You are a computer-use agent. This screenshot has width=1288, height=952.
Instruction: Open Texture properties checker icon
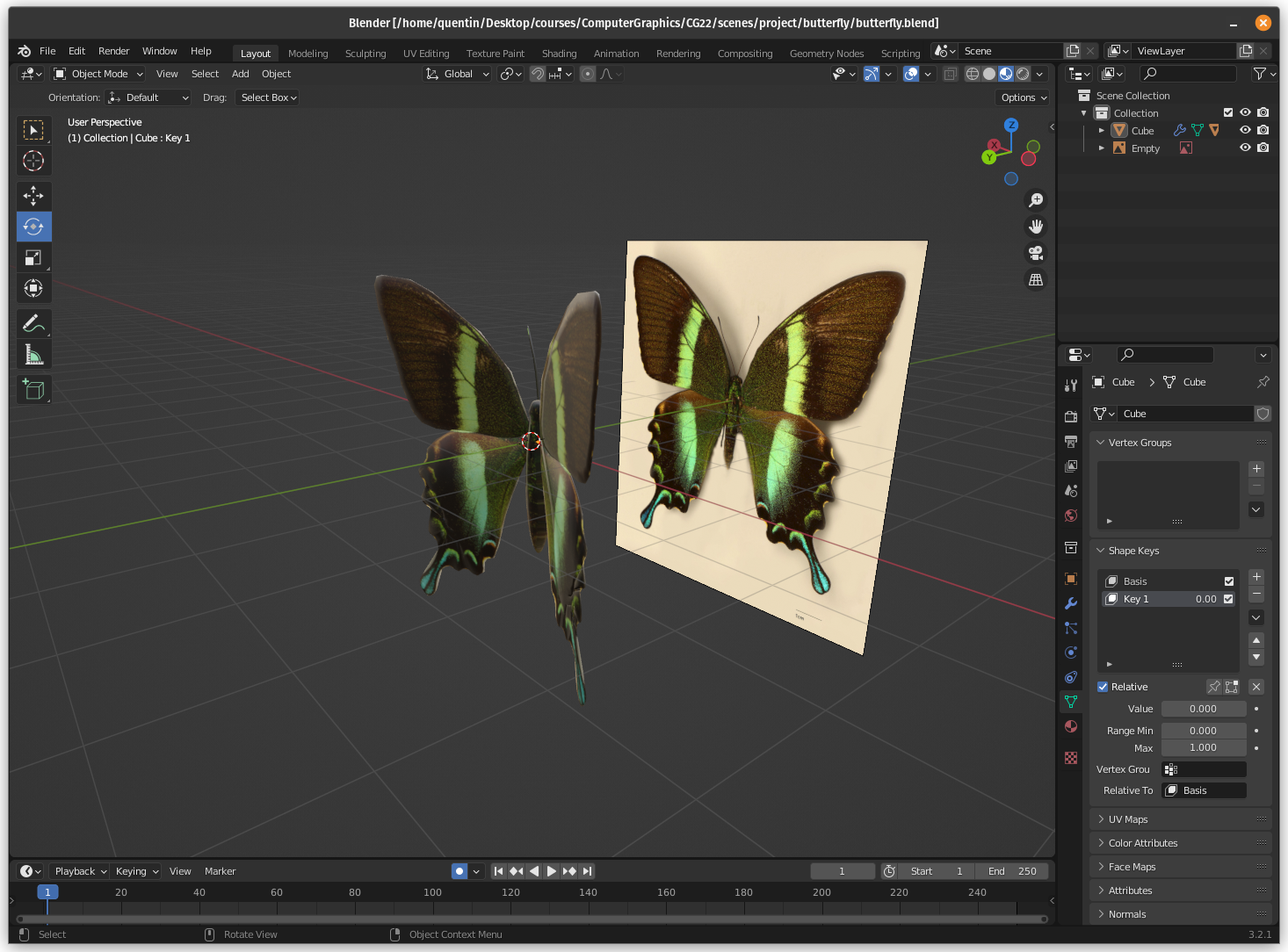pyautogui.click(x=1071, y=758)
